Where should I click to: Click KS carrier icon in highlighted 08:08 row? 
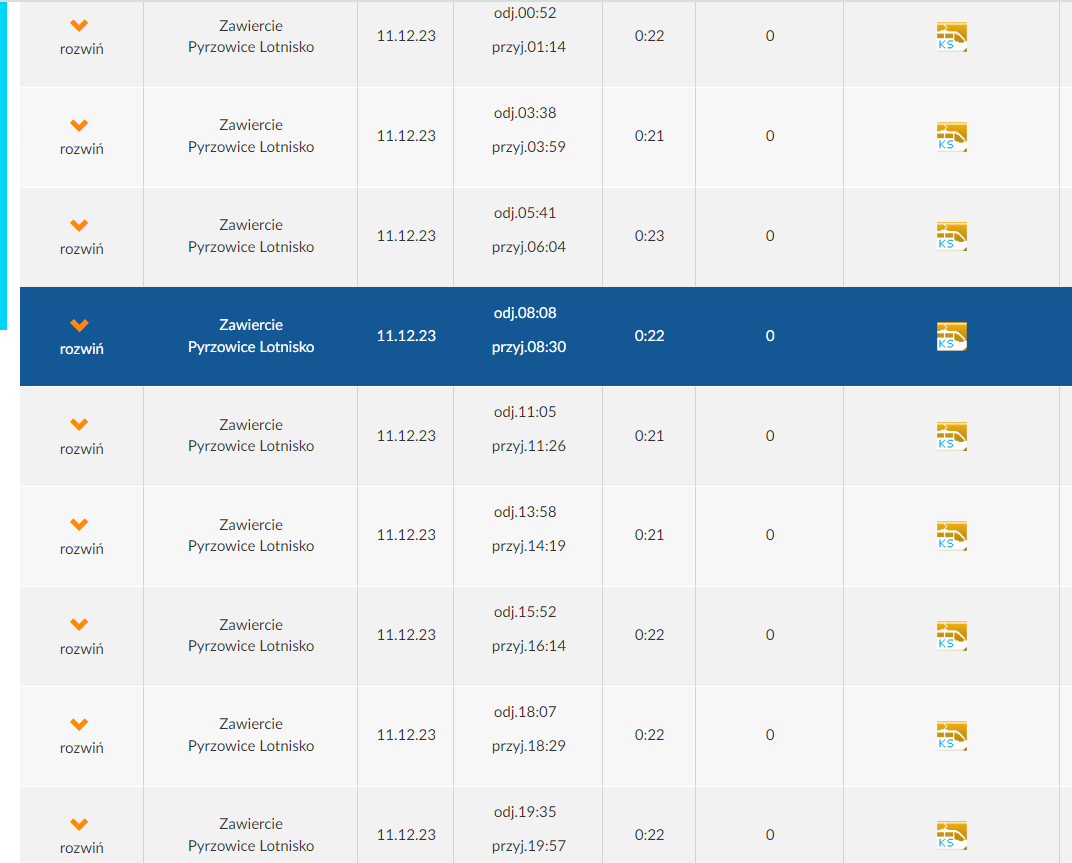click(951, 337)
